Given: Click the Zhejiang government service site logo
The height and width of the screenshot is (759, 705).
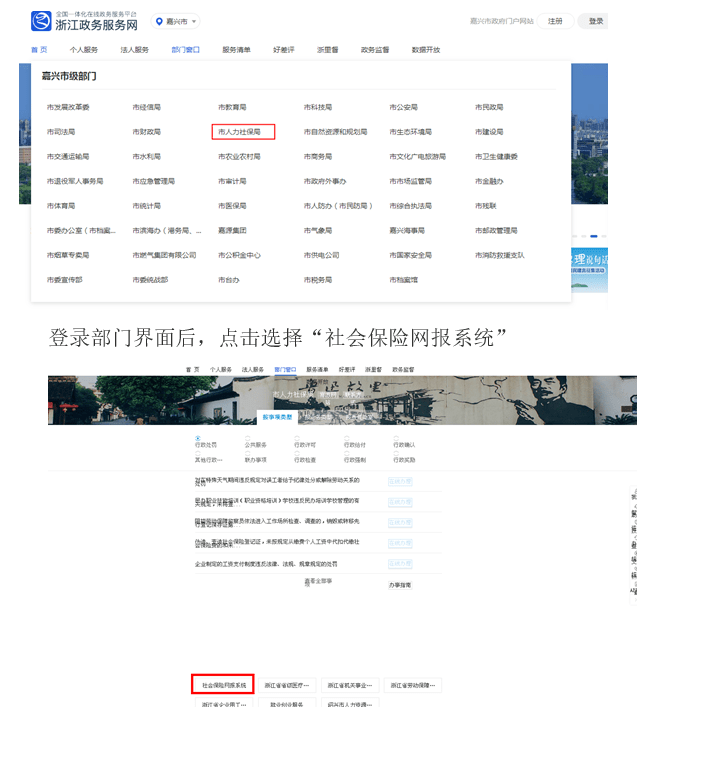Looking at the screenshot, I should click(84, 21).
